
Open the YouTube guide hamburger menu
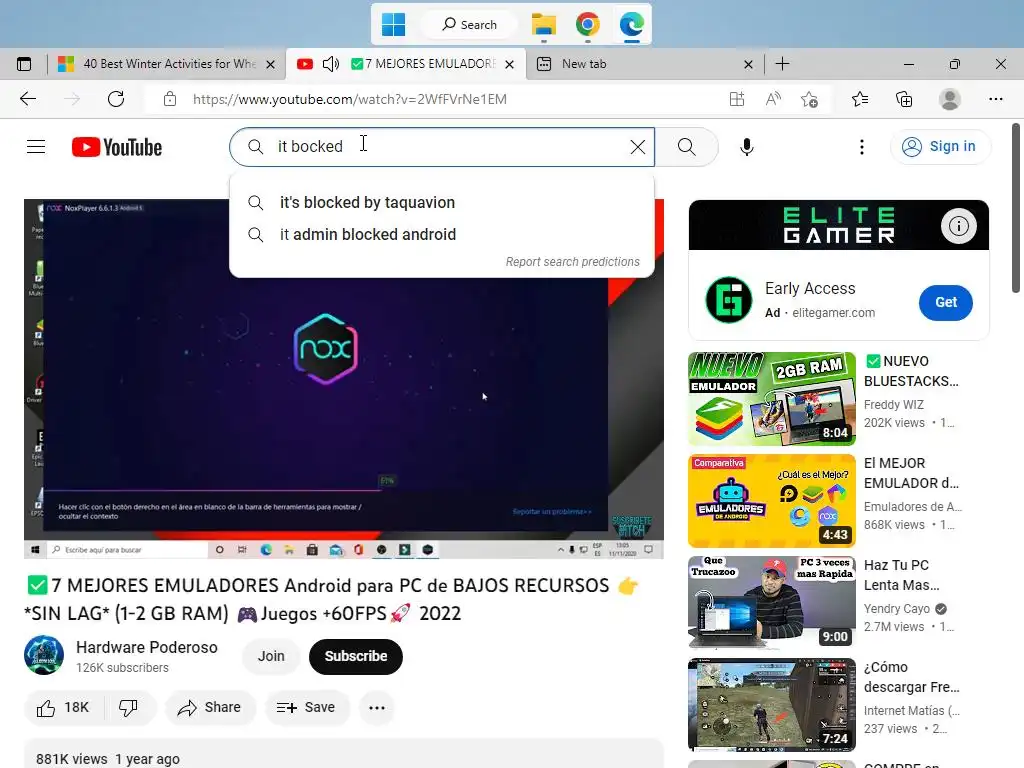point(36,147)
